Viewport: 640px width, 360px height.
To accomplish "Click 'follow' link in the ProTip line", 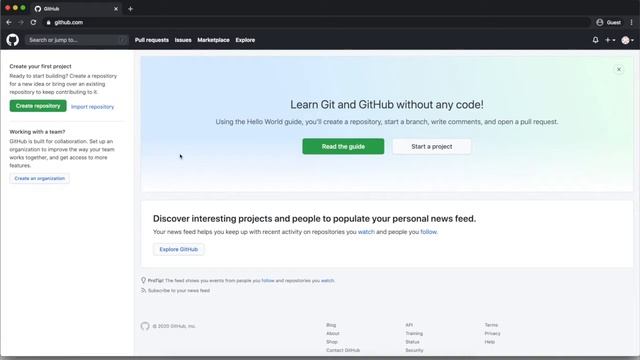I will coord(268,281).
